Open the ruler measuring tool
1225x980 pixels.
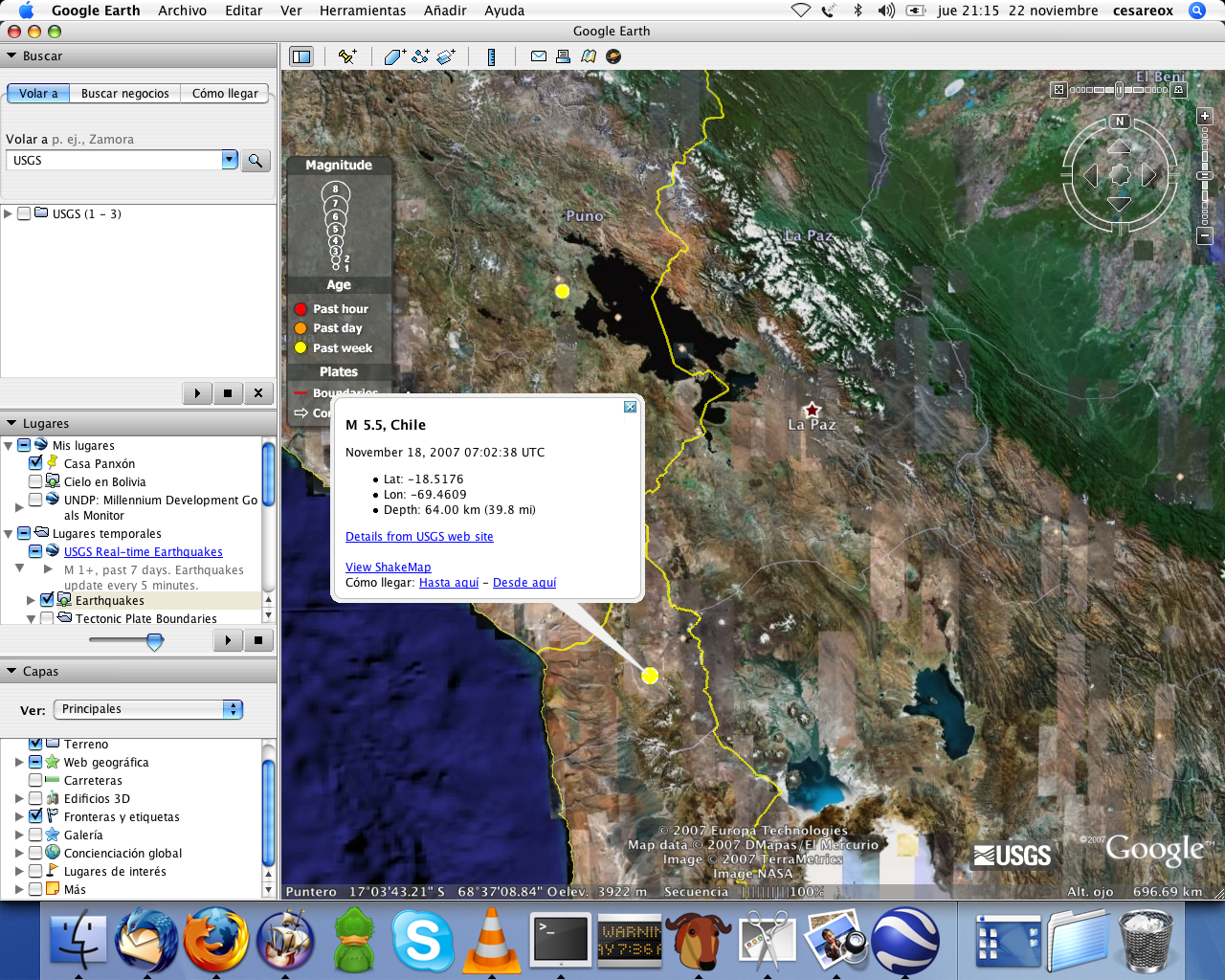[x=491, y=56]
